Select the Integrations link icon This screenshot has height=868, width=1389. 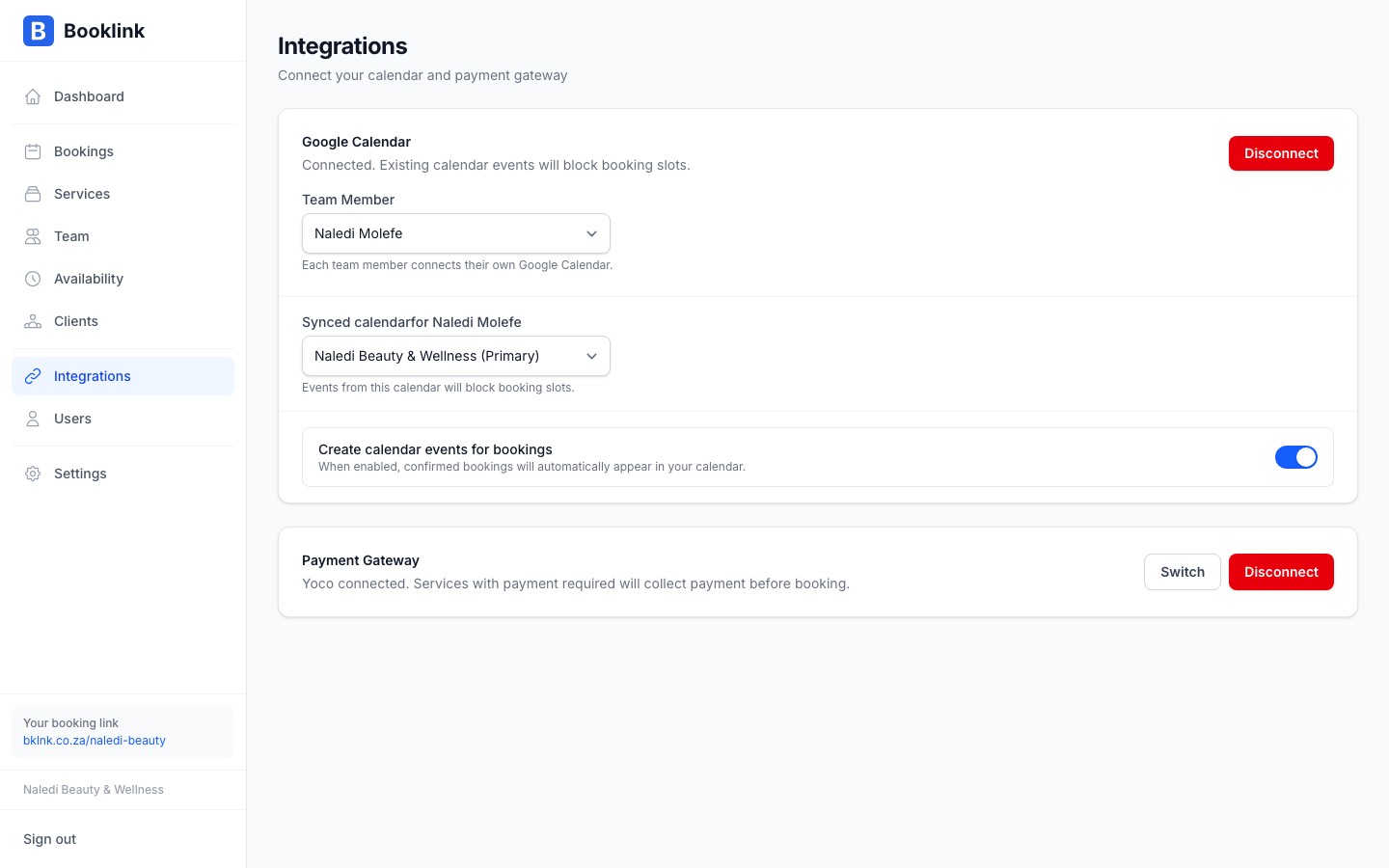pos(33,376)
